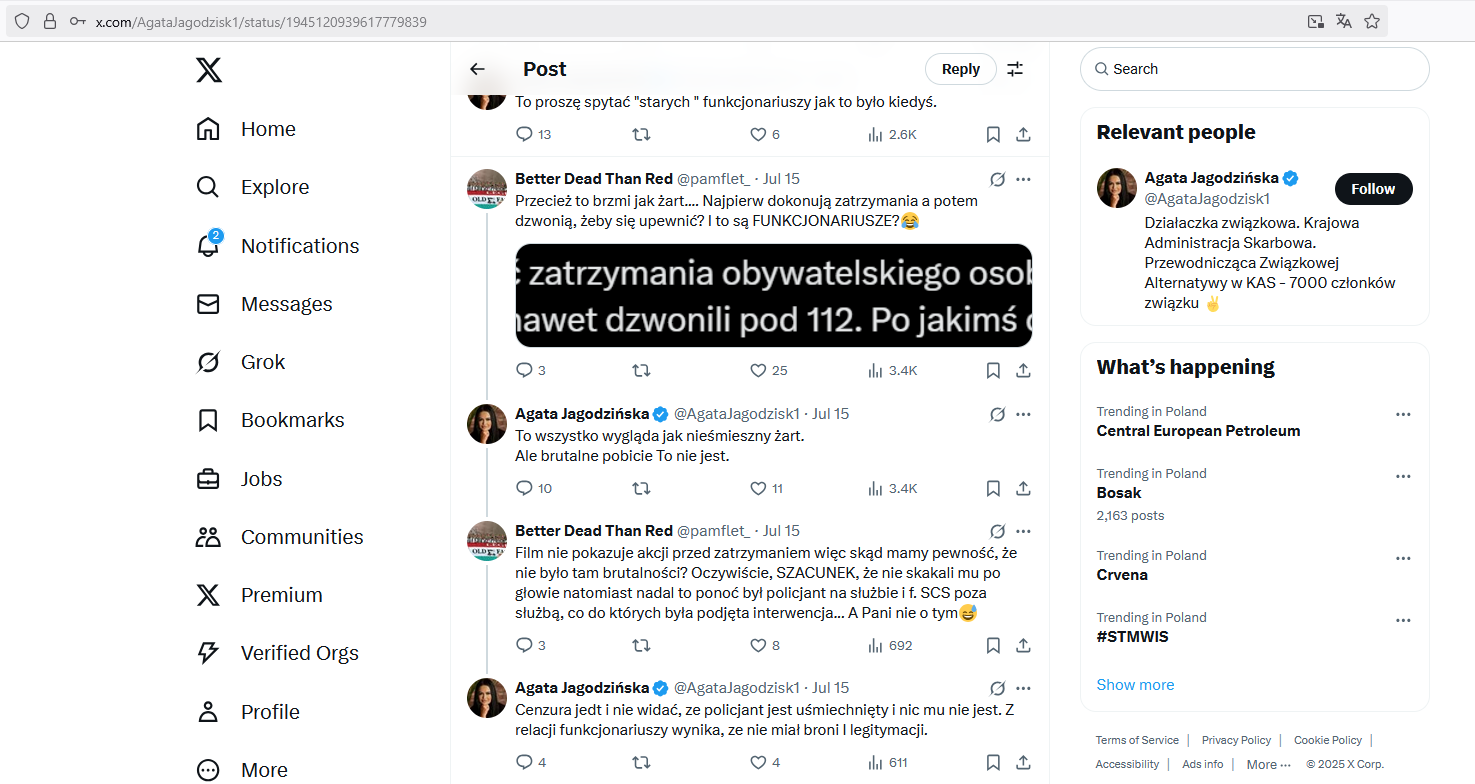This screenshot has width=1475, height=784.
Task: Click the browser translate page icon
Action: [1344, 21]
